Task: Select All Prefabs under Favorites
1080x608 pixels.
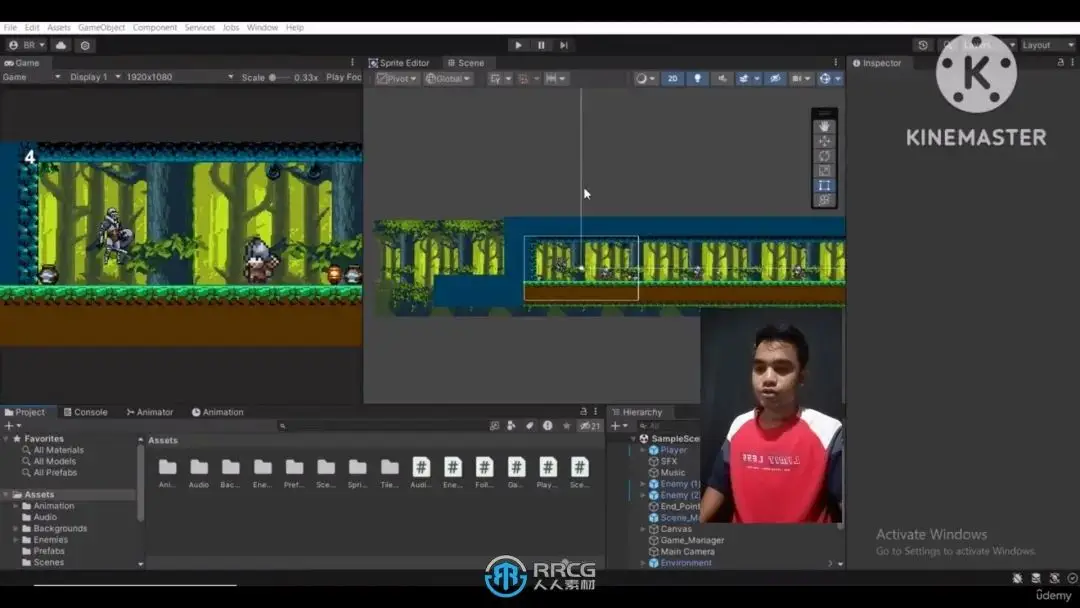Action: pyautogui.click(x=55, y=472)
